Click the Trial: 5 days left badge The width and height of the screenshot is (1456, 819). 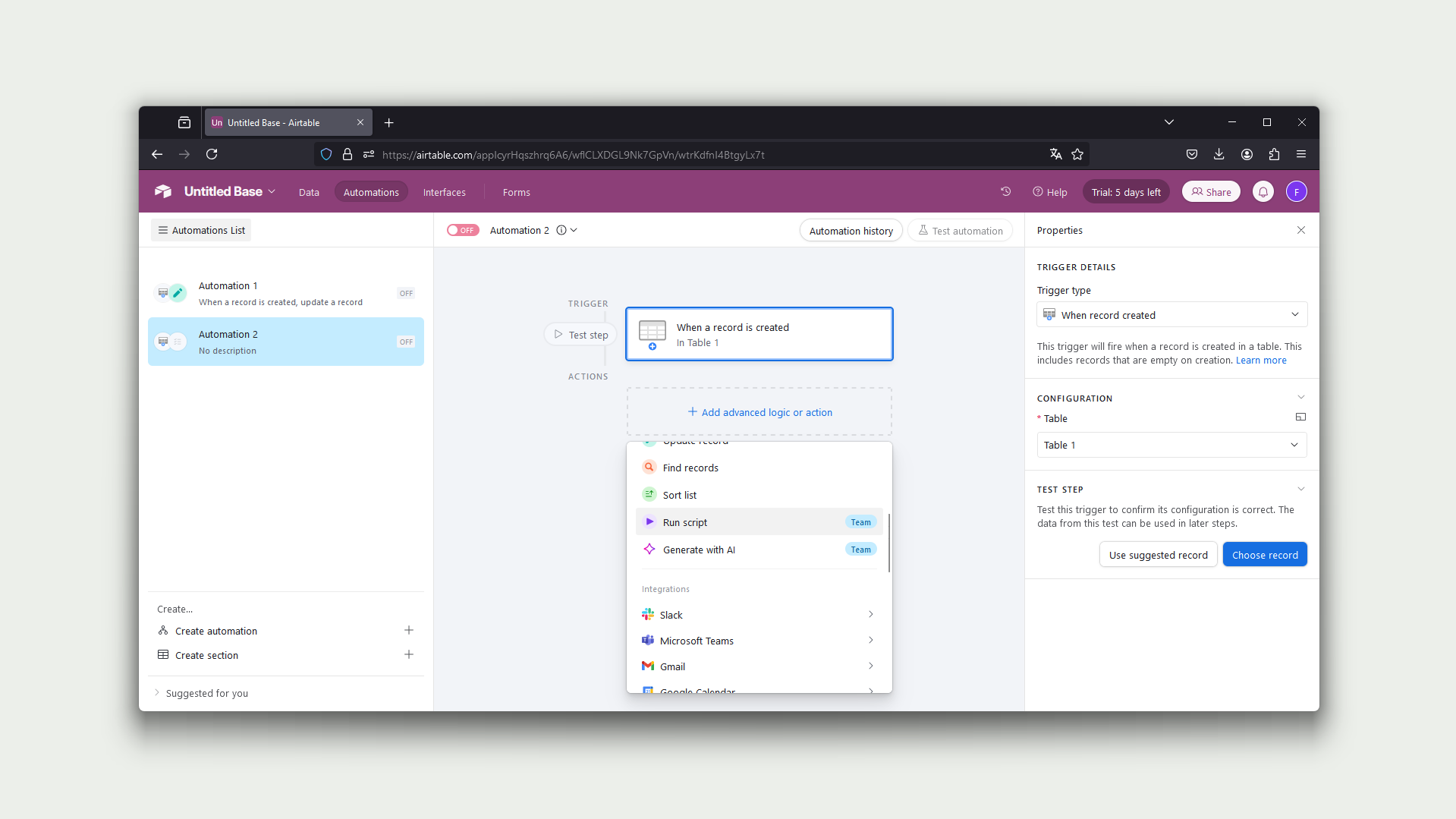coord(1126,192)
